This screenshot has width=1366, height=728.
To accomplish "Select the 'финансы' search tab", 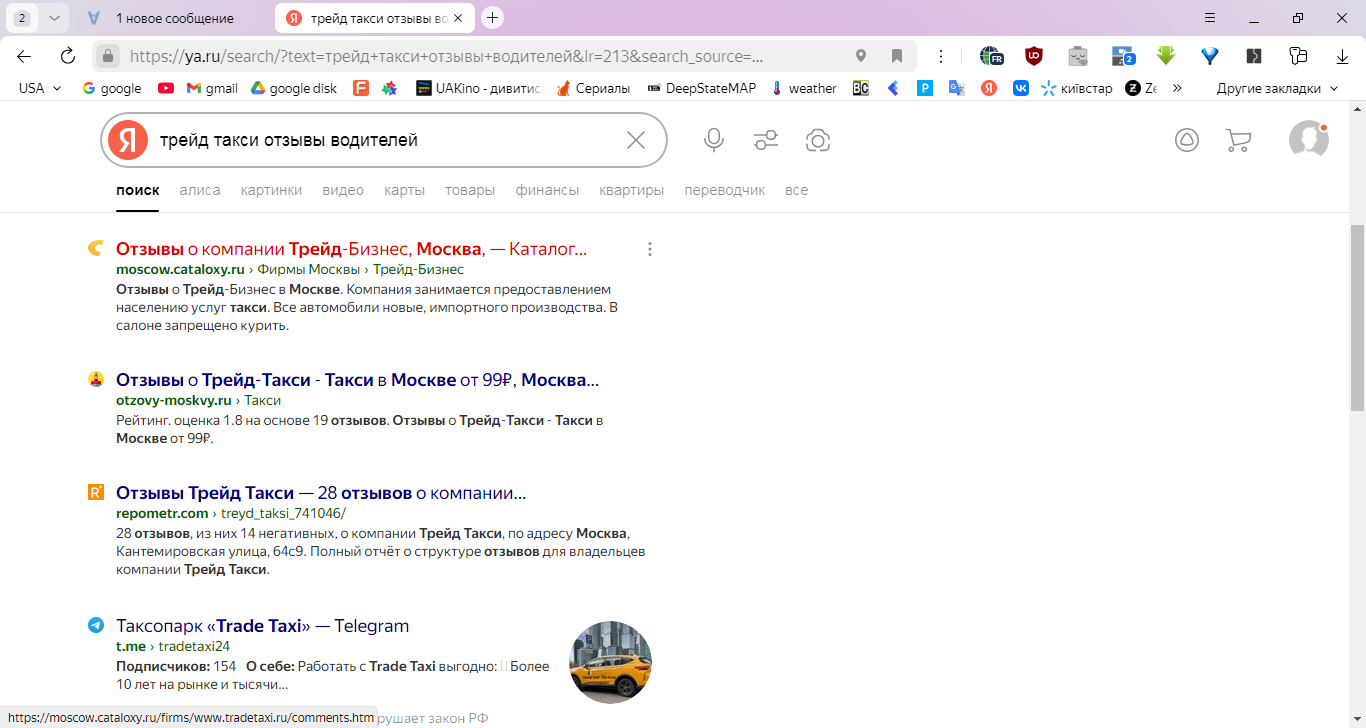I will tap(547, 190).
